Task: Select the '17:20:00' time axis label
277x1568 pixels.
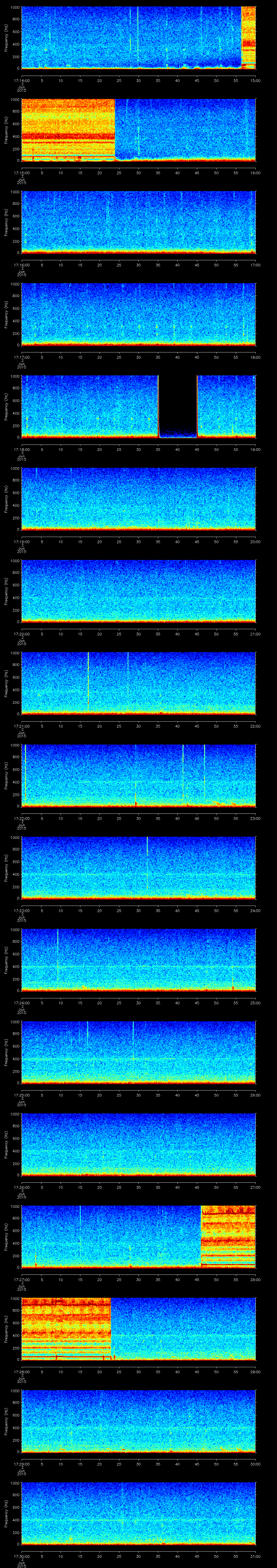Action: (x=21, y=634)
